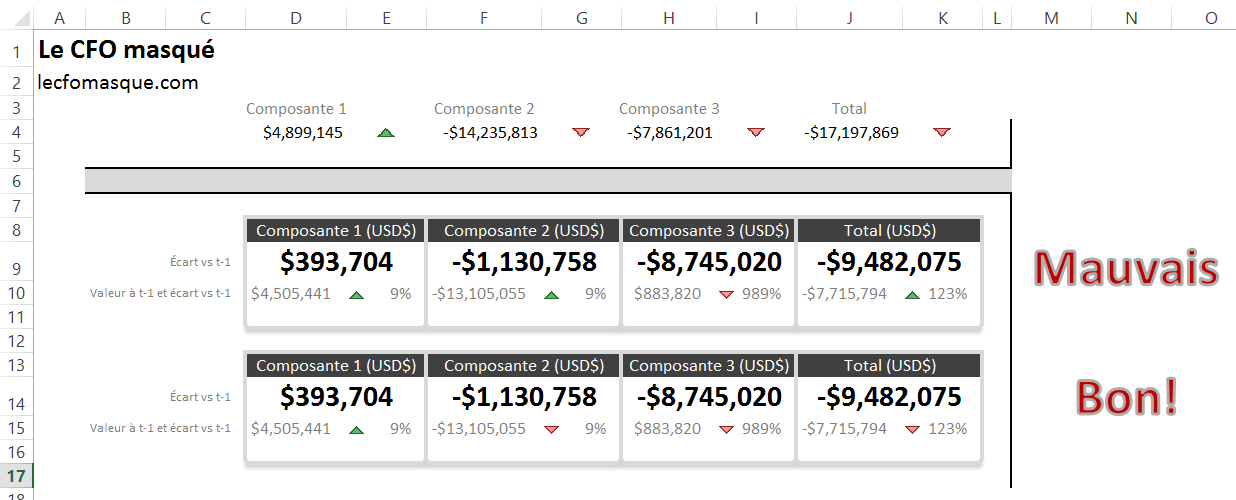Image resolution: width=1236 pixels, height=500 pixels.
Task: Click red down triangle next to -$7,861,201
Action: coord(756,133)
